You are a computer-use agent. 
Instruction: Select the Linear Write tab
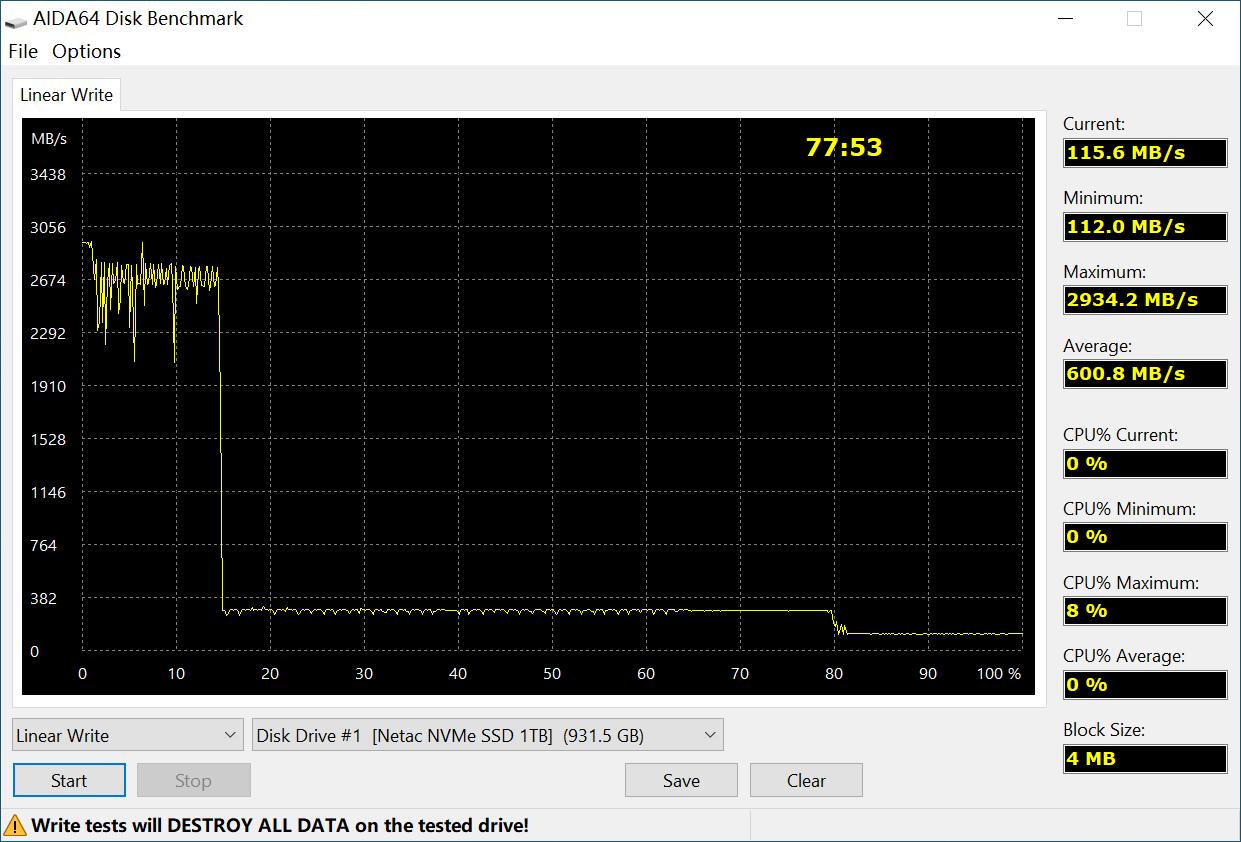click(67, 95)
